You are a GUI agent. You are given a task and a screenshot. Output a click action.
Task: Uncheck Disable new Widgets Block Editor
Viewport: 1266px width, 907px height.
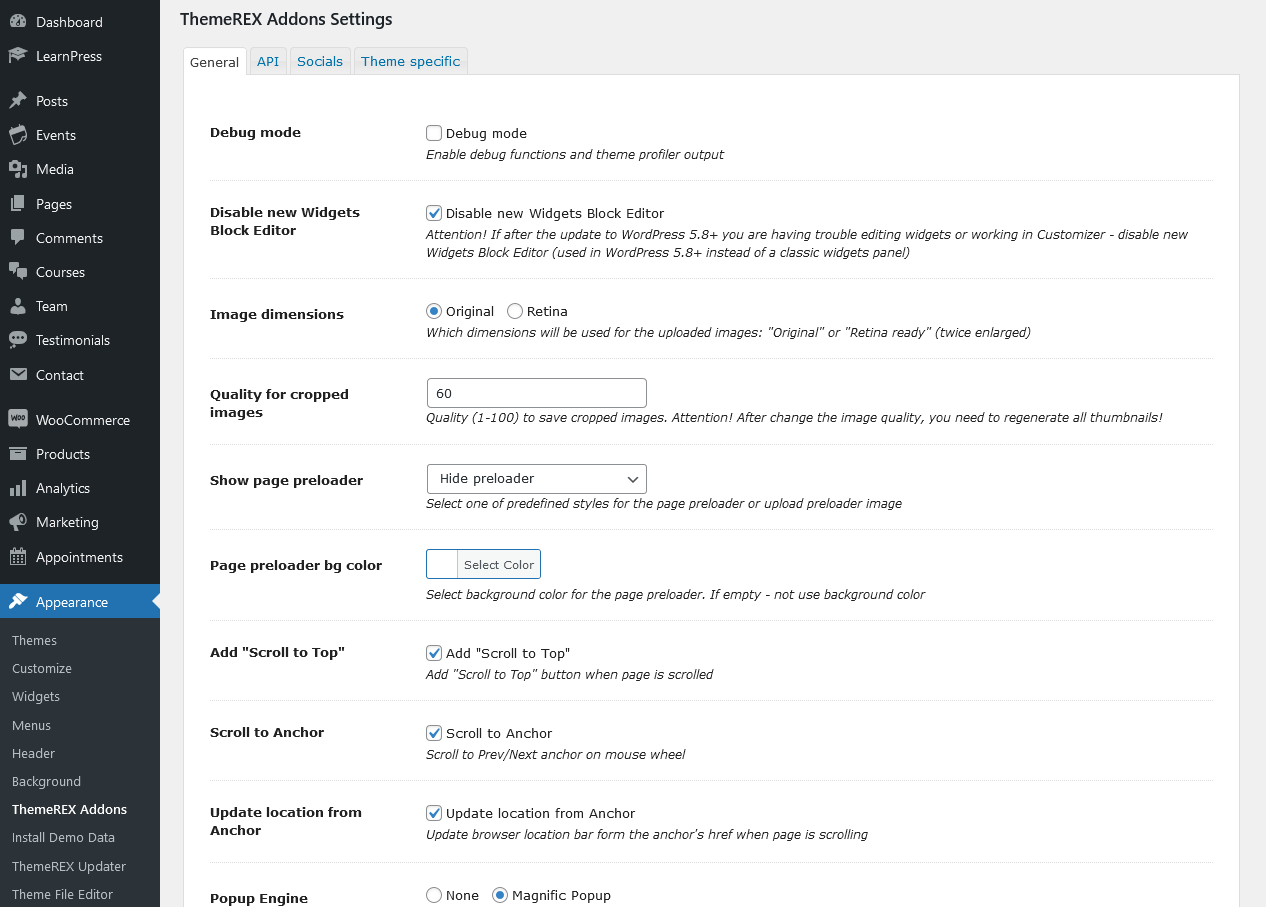434,213
